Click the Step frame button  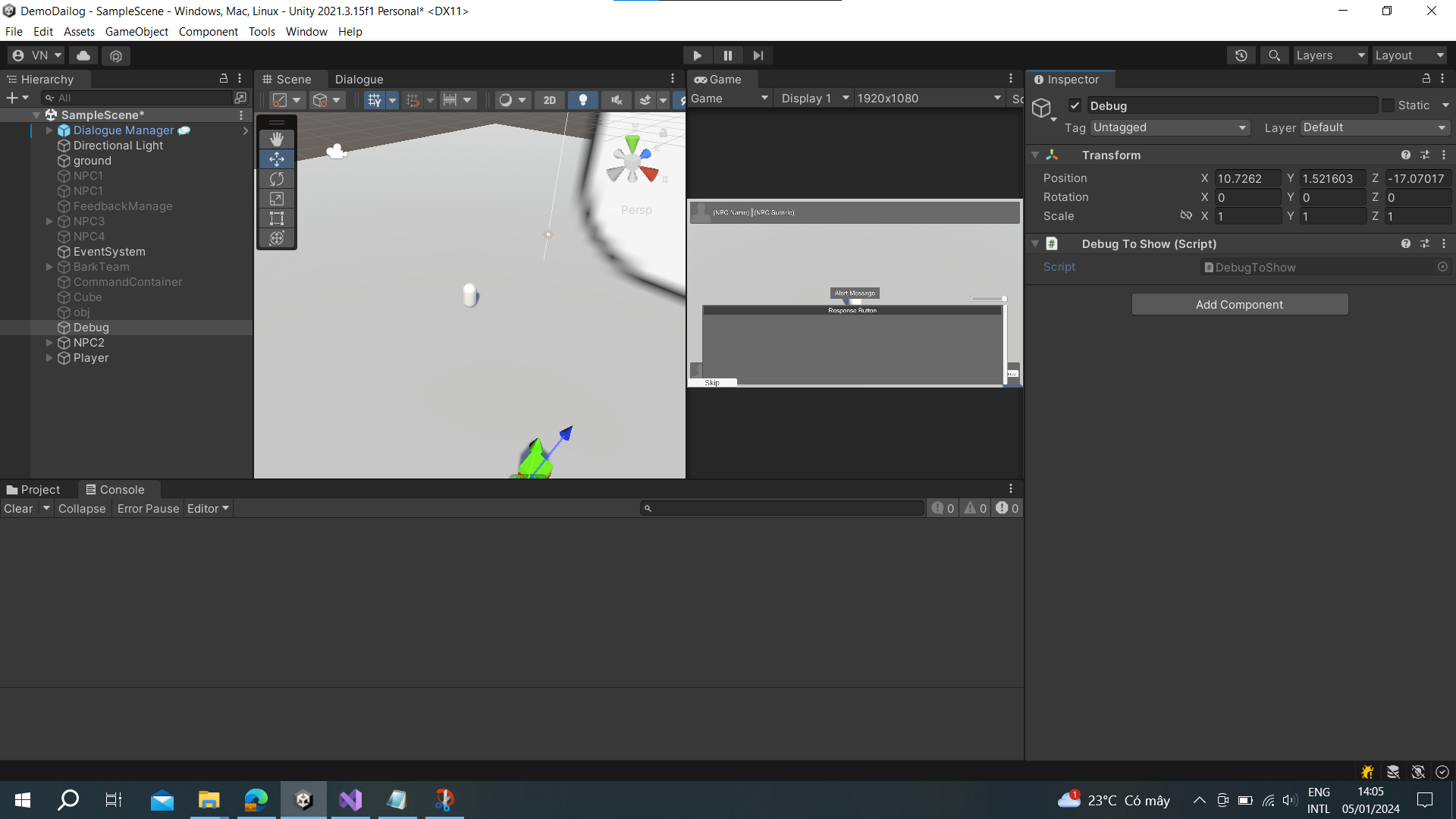[758, 55]
